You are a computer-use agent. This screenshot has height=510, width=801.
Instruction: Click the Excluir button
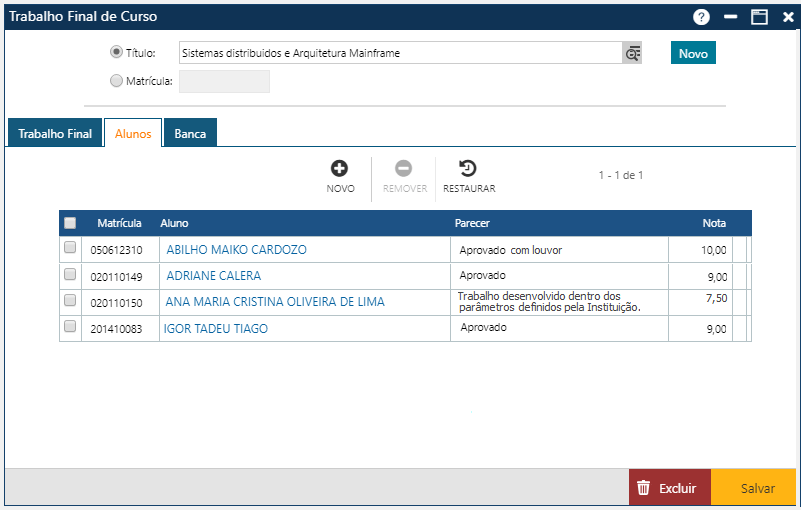click(670, 488)
